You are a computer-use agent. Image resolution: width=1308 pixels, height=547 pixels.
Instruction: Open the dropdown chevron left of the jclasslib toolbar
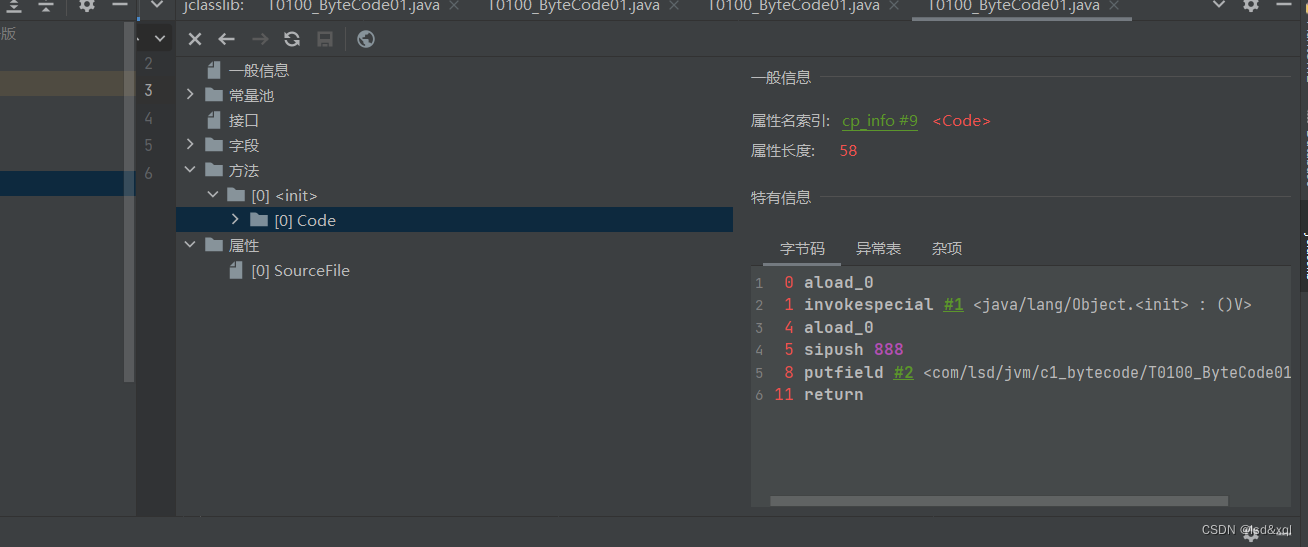[x=160, y=39]
